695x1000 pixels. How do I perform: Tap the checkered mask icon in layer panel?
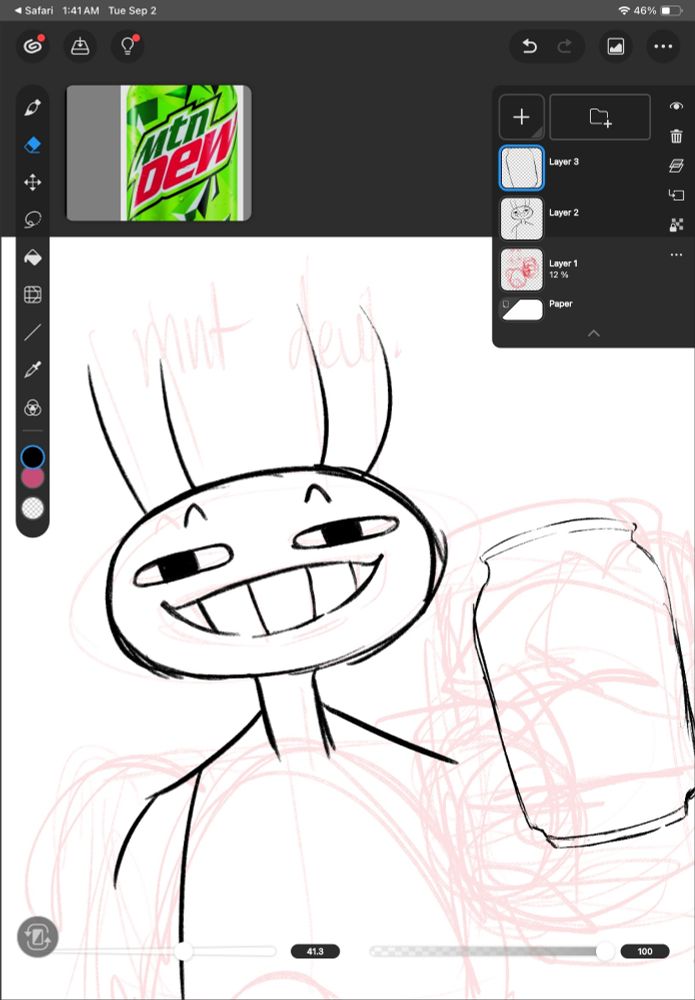click(x=677, y=224)
